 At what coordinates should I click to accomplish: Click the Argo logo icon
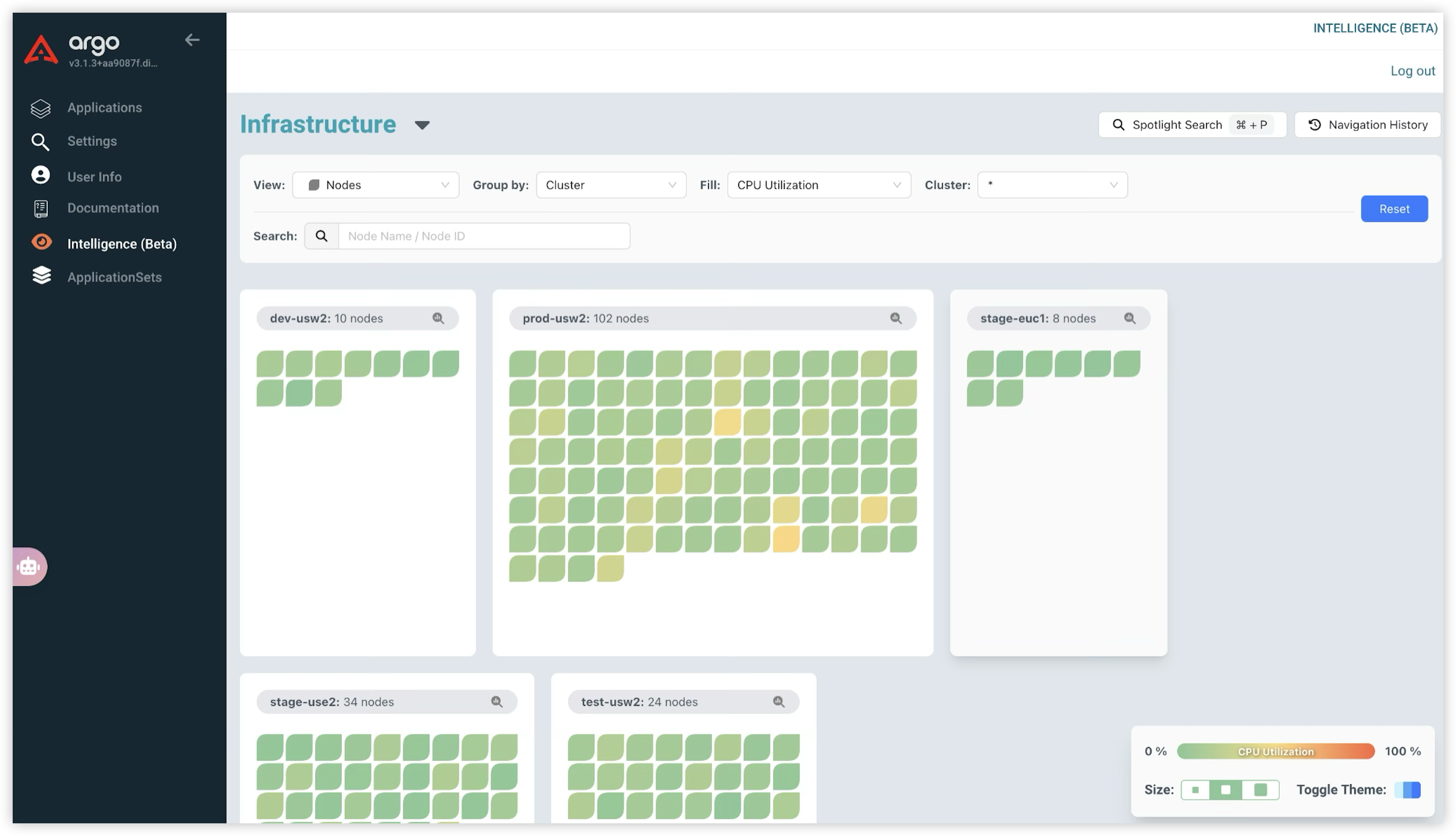coord(41,50)
